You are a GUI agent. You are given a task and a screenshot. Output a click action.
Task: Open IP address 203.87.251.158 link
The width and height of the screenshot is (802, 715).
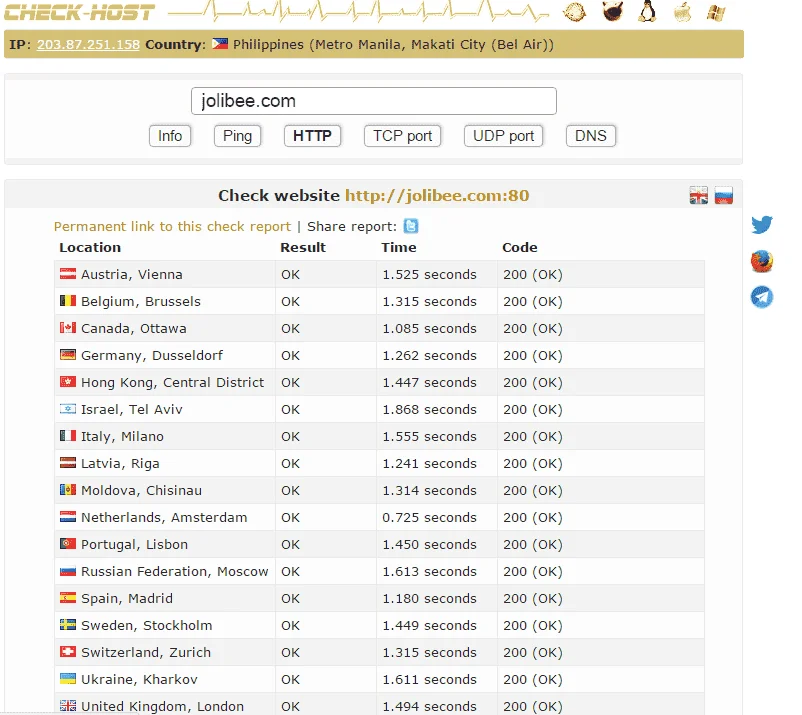tap(88, 44)
